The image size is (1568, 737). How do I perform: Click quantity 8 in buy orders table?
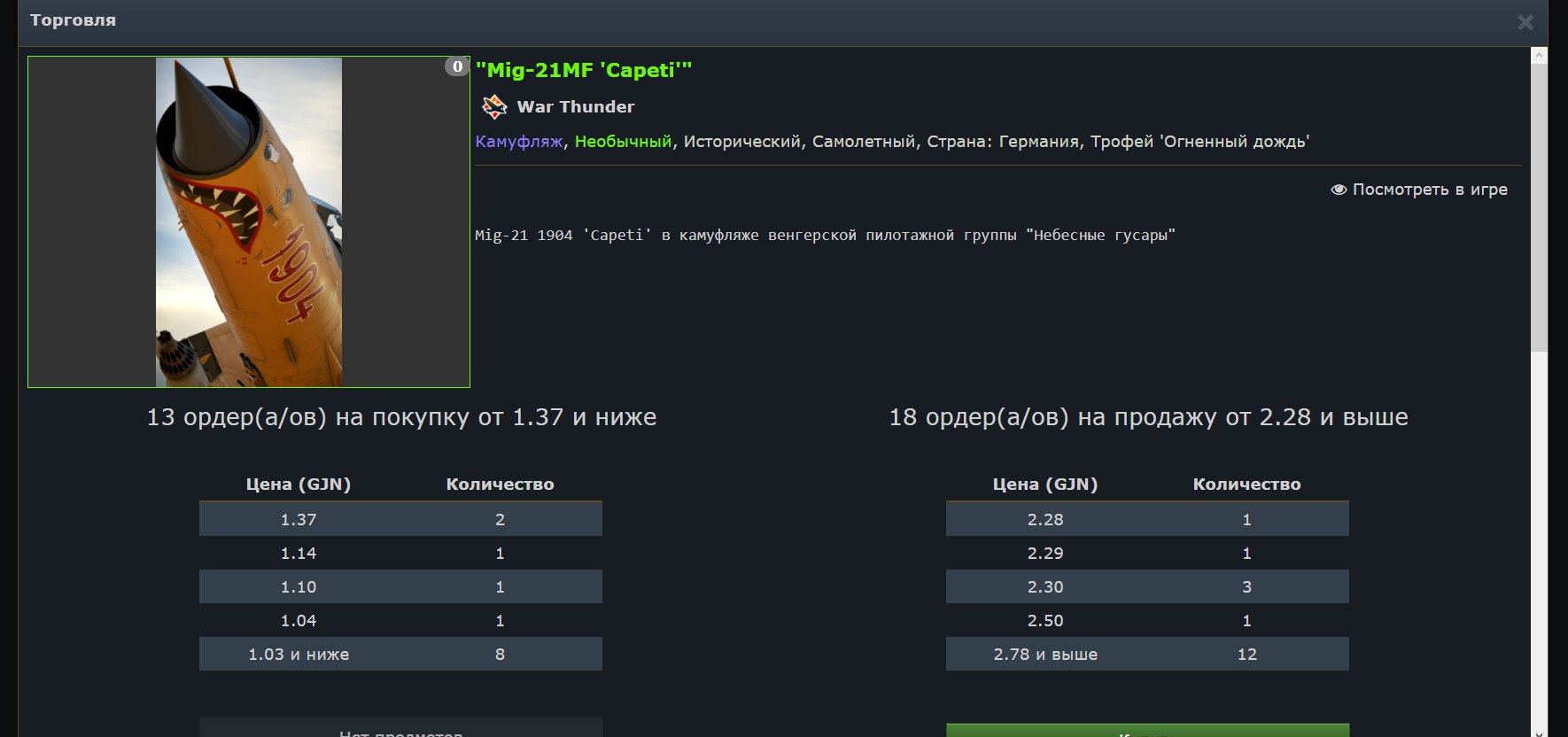(500, 655)
